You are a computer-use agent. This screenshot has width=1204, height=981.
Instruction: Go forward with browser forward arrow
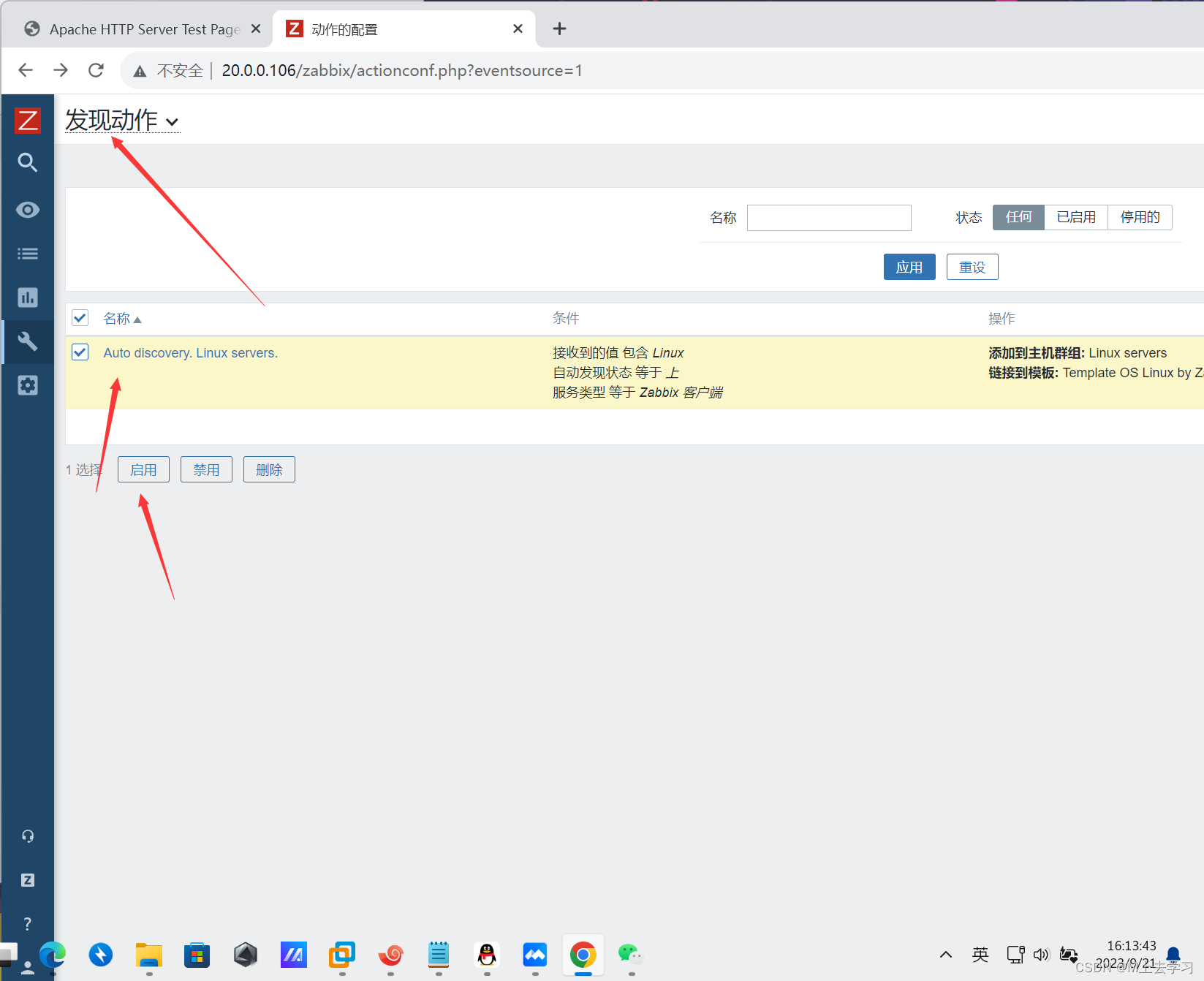[x=61, y=70]
